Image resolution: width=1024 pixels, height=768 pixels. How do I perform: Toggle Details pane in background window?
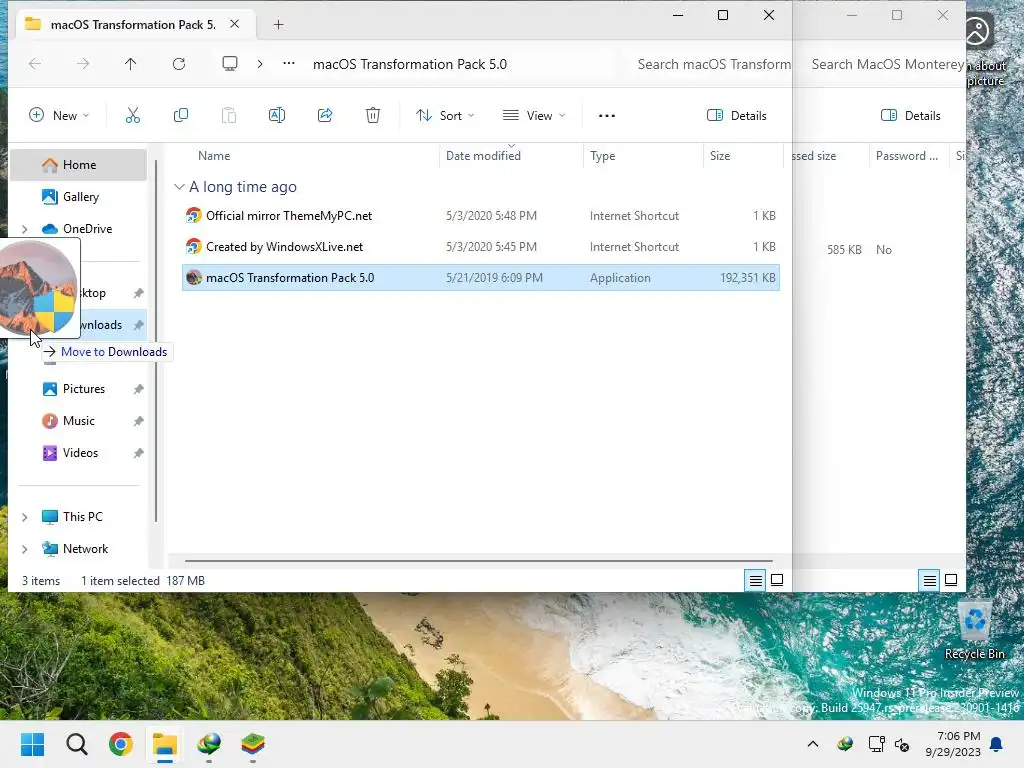[911, 116]
